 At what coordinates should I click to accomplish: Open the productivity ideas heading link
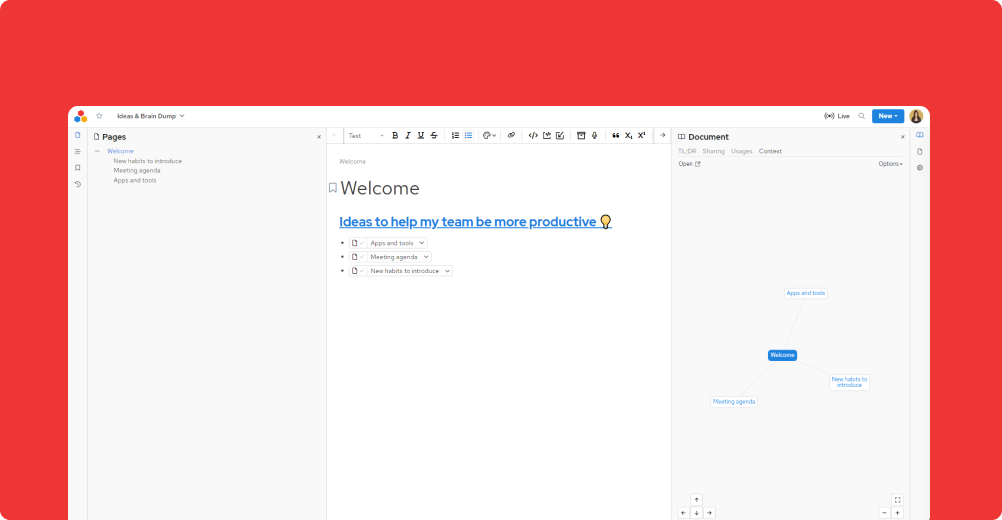pyautogui.click(x=467, y=222)
